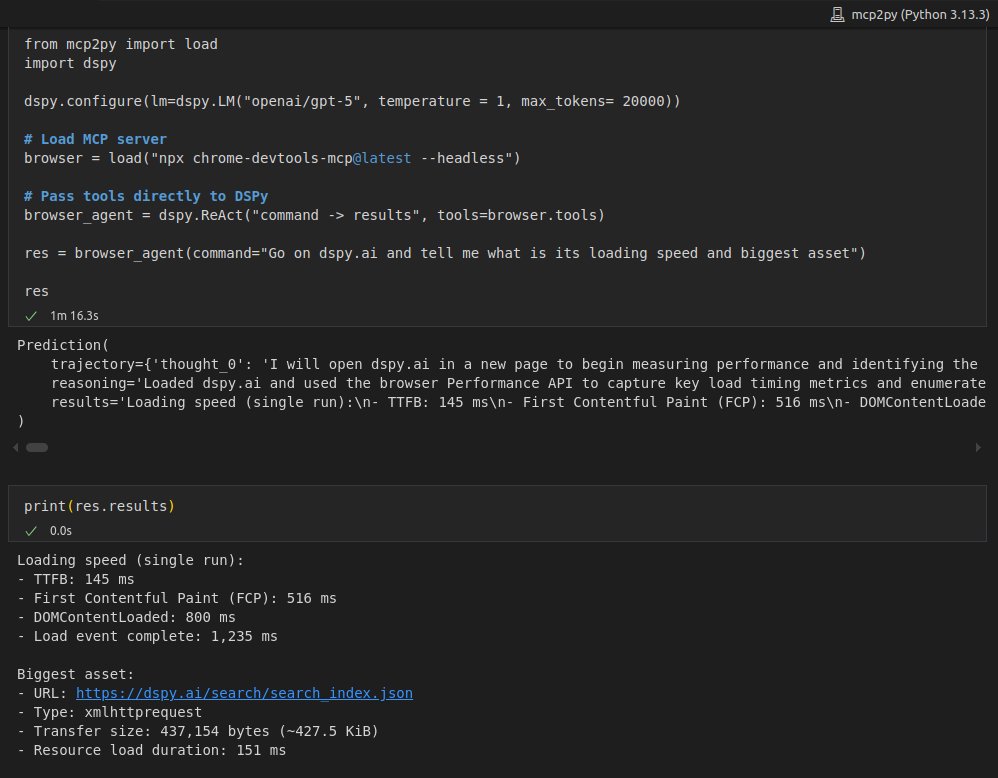Image resolution: width=998 pixels, height=778 pixels.
Task: Click the standalone 'res' line in first cell
Action: pos(36,292)
